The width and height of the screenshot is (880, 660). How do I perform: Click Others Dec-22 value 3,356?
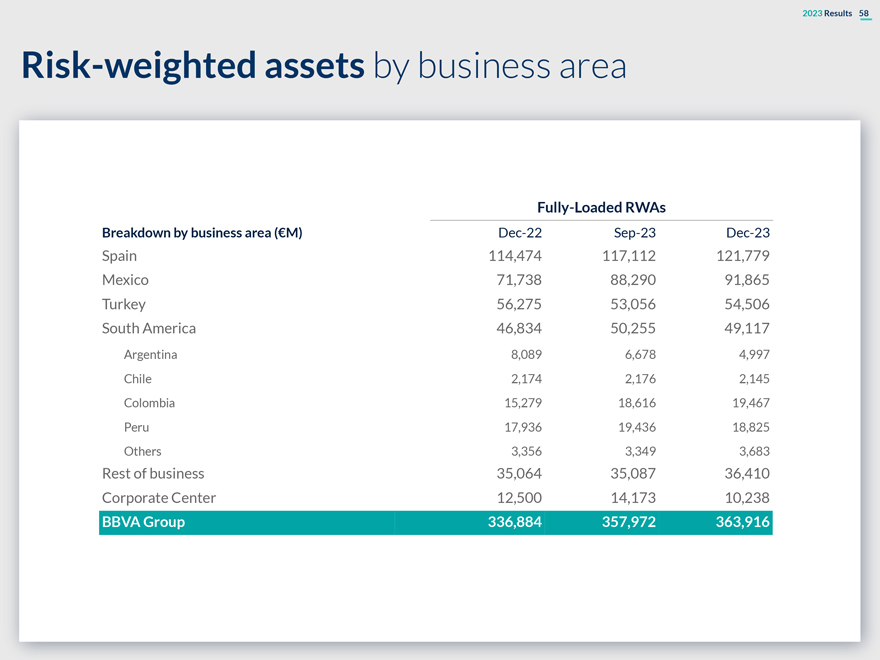click(526, 451)
